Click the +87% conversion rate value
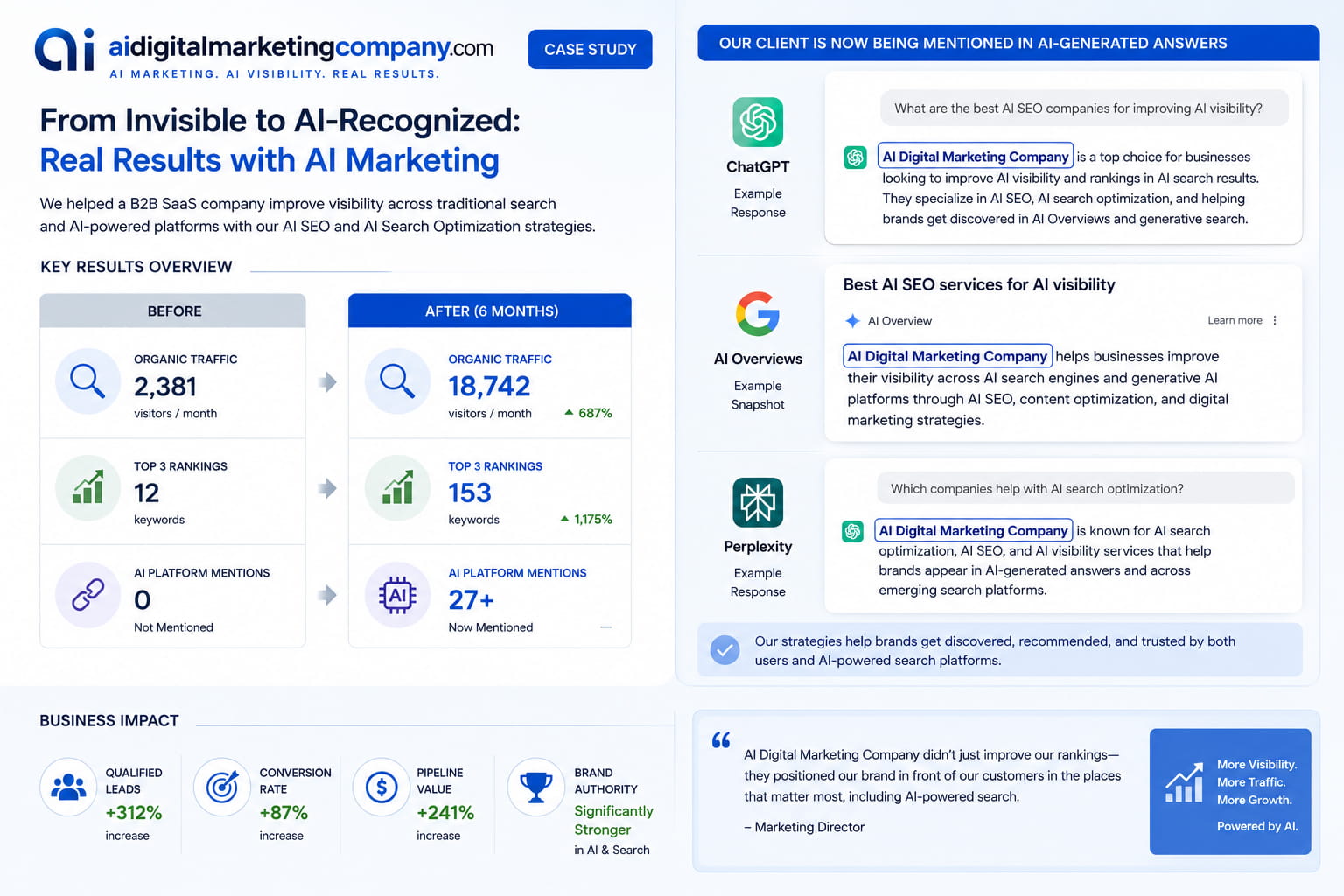 coord(283,813)
